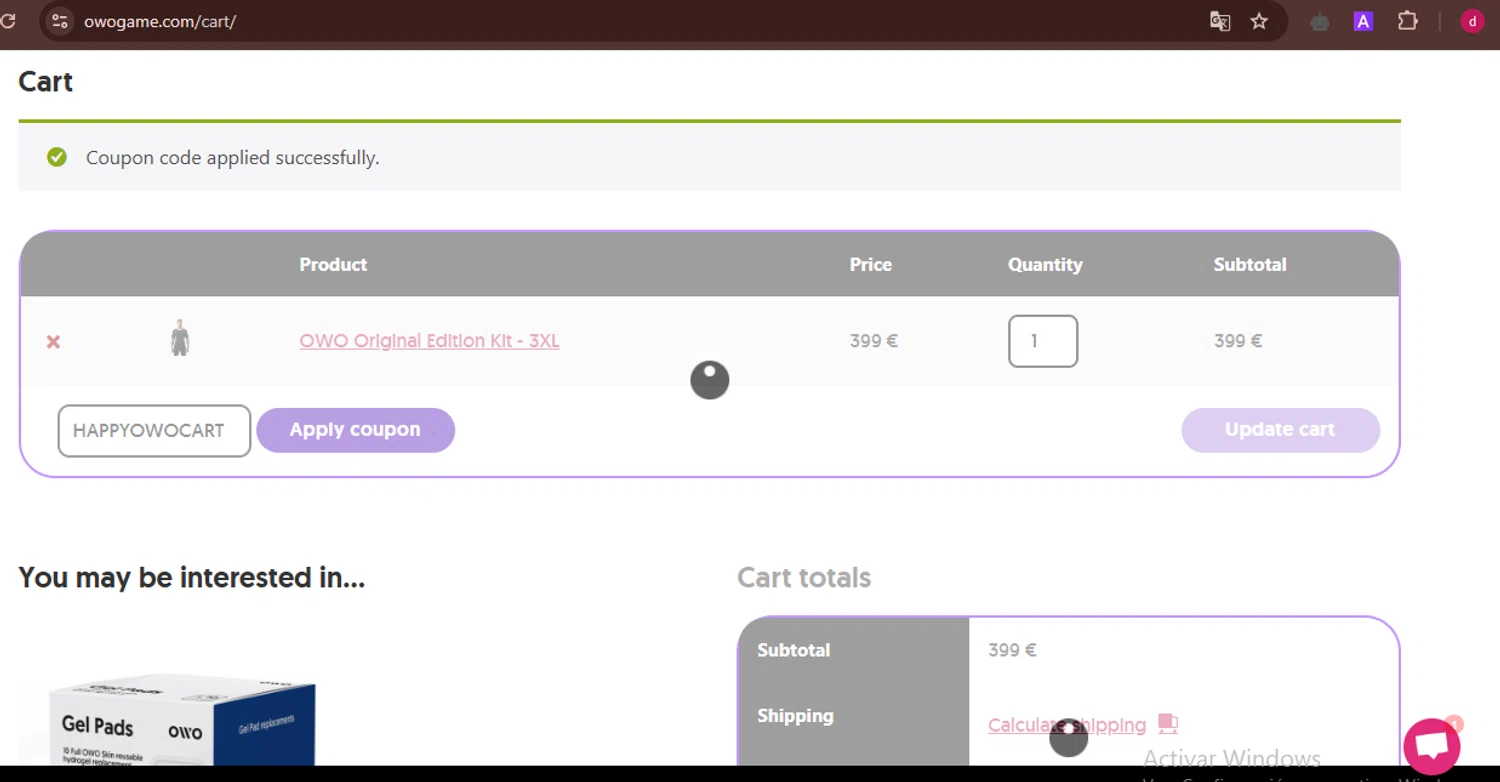Click the 399 € cart totals subtotal value
Image resolution: width=1500 pixels, height=782 pixels.
(x=1012, y=650)
